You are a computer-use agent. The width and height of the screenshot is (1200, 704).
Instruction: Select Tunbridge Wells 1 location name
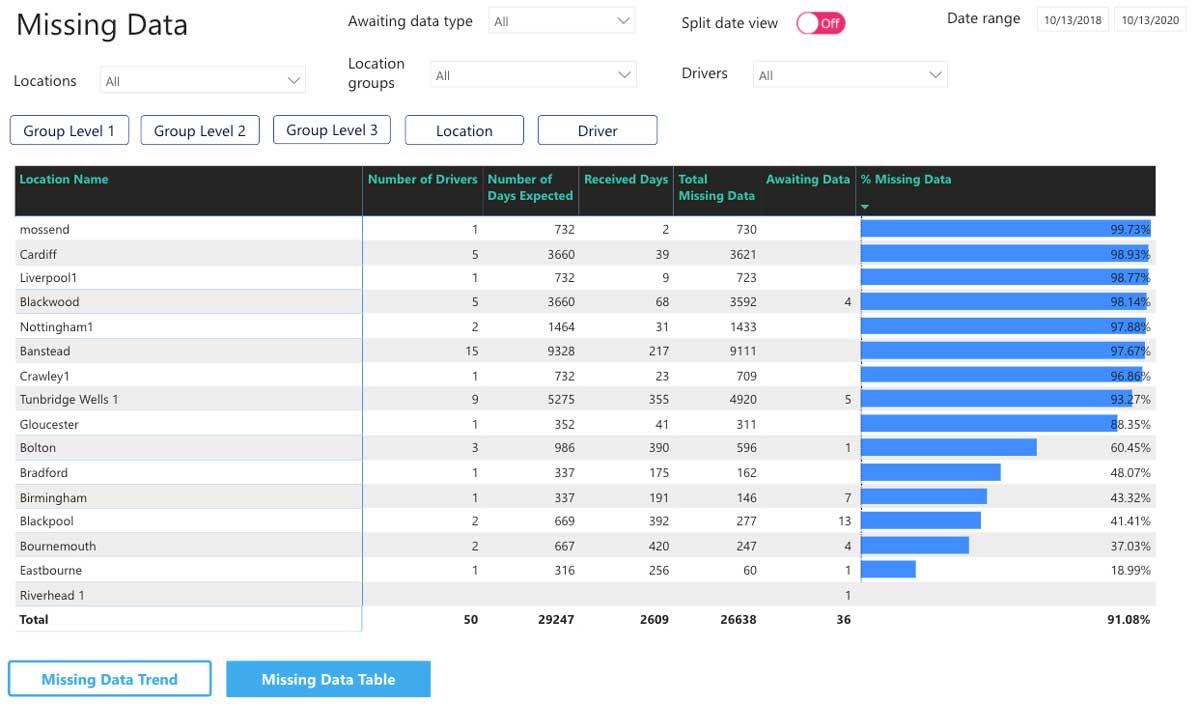[69, 400]
